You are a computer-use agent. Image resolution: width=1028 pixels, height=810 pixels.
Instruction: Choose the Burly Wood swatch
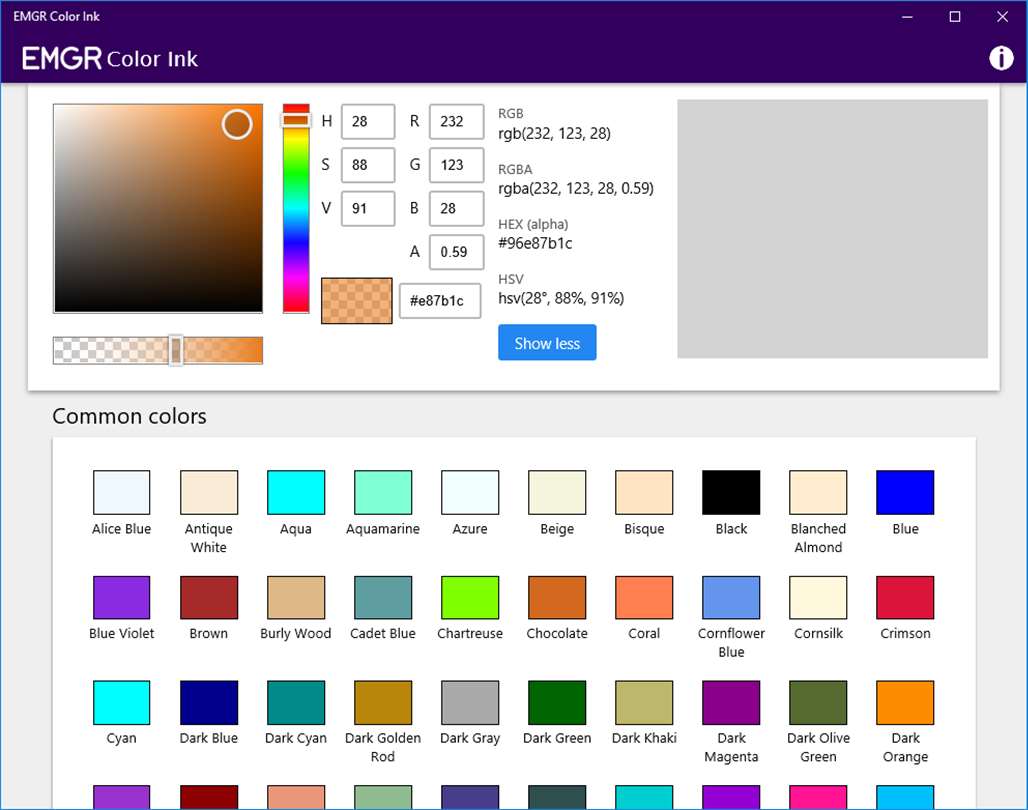click(x=296, y=597)
